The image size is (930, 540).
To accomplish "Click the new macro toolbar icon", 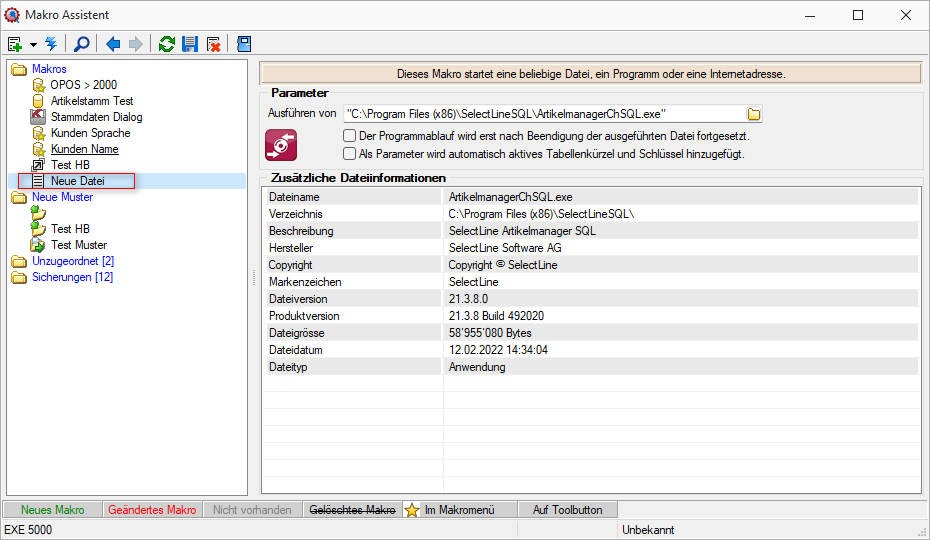I will pos(15,44).
